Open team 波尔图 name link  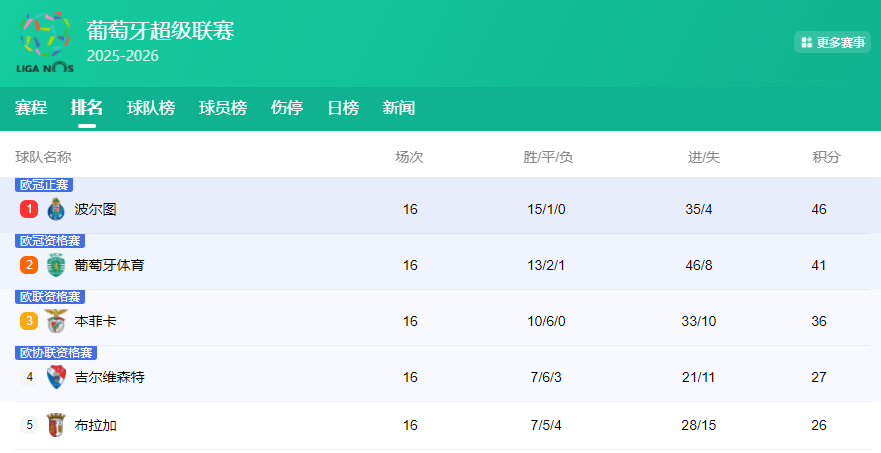pyautogui.click(x=96, y=209)
